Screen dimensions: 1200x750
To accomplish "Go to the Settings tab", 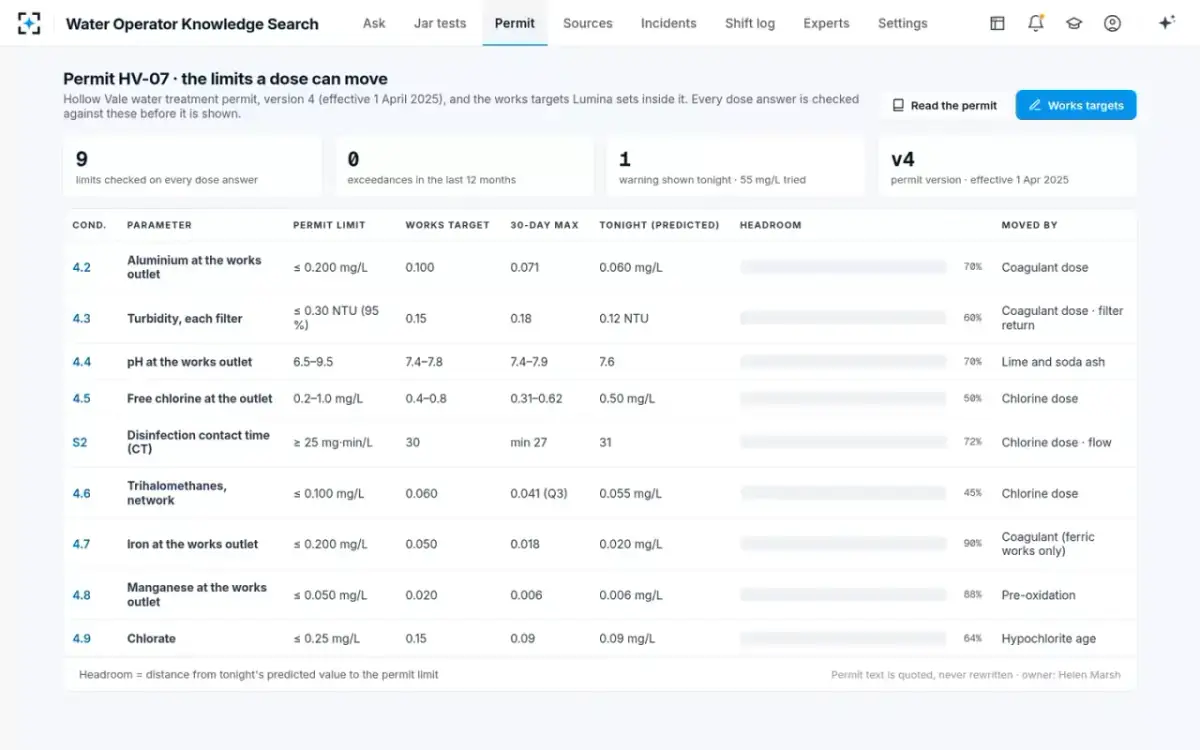I will coord(903,23).
